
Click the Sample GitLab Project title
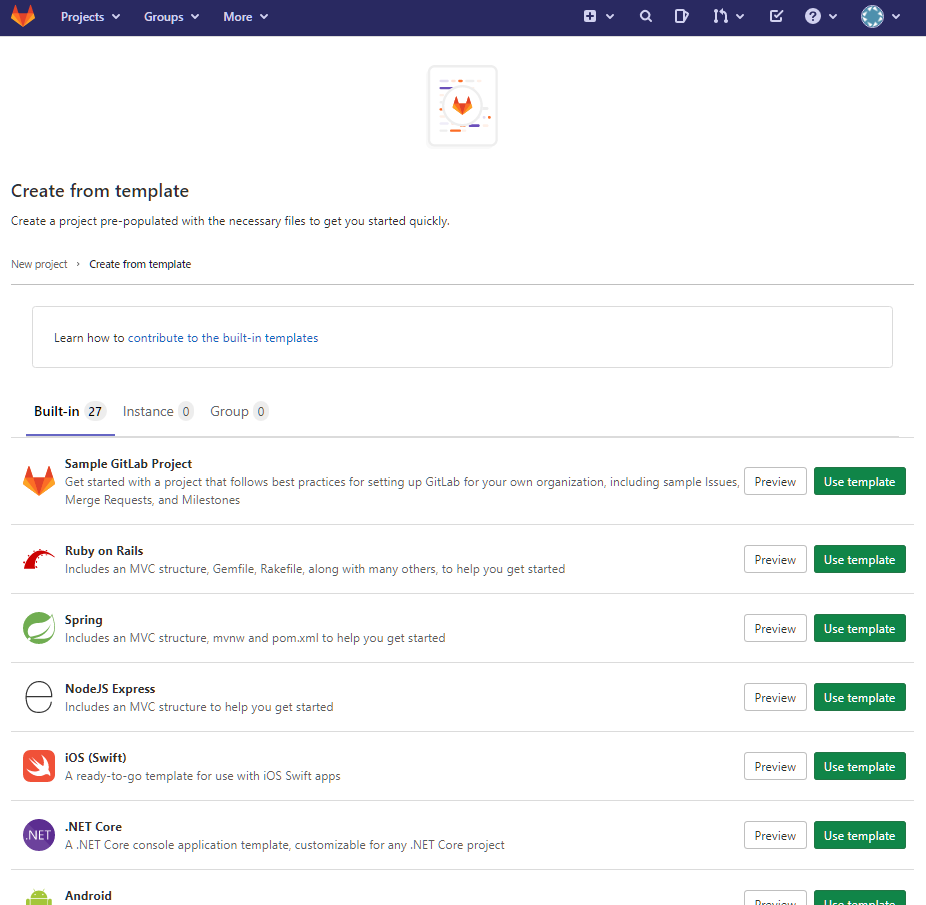(128, 464)
